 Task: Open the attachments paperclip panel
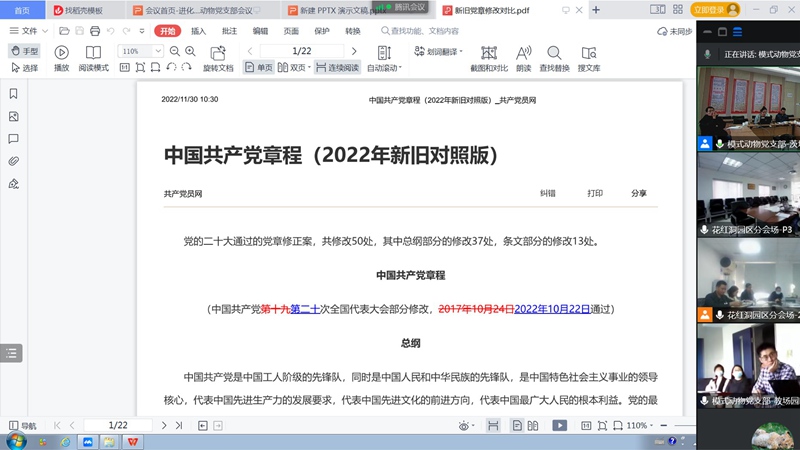[x=13, y=161]
